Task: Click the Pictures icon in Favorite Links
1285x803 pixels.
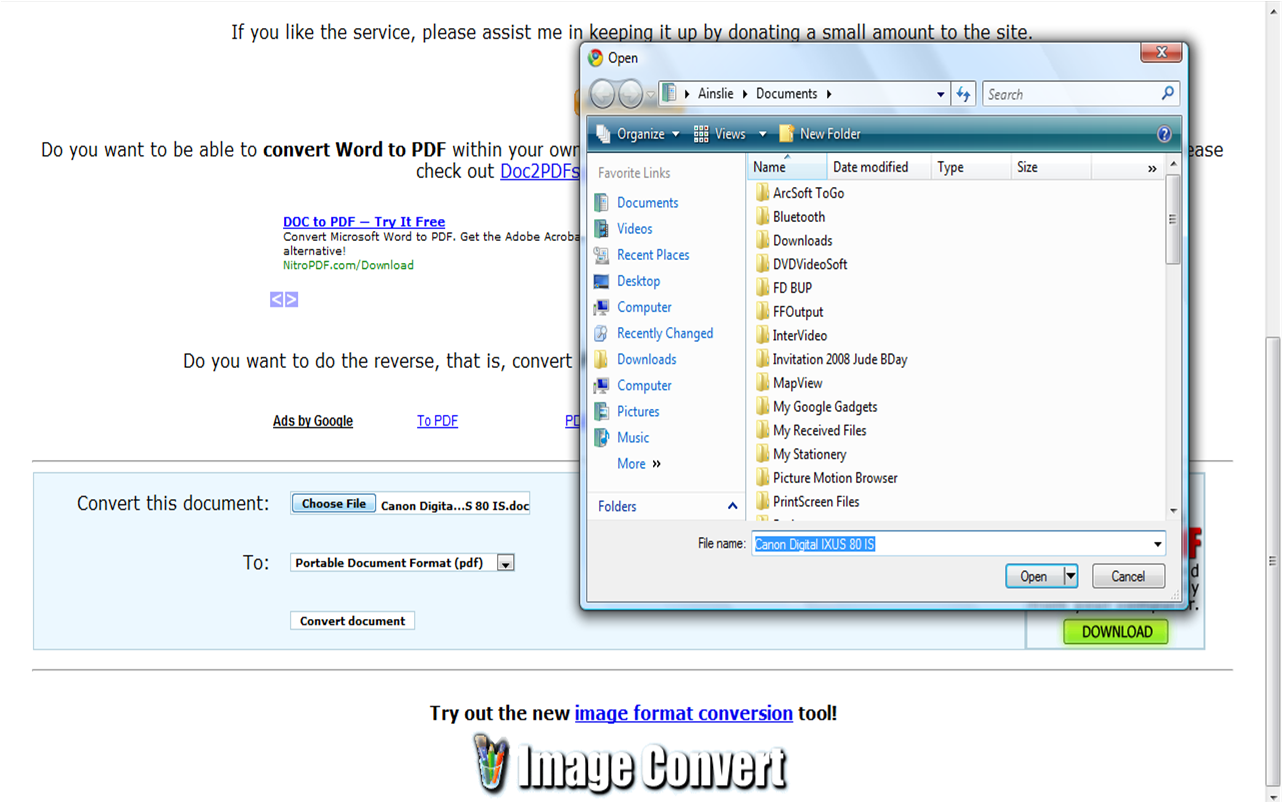Action: pos(601,411)
